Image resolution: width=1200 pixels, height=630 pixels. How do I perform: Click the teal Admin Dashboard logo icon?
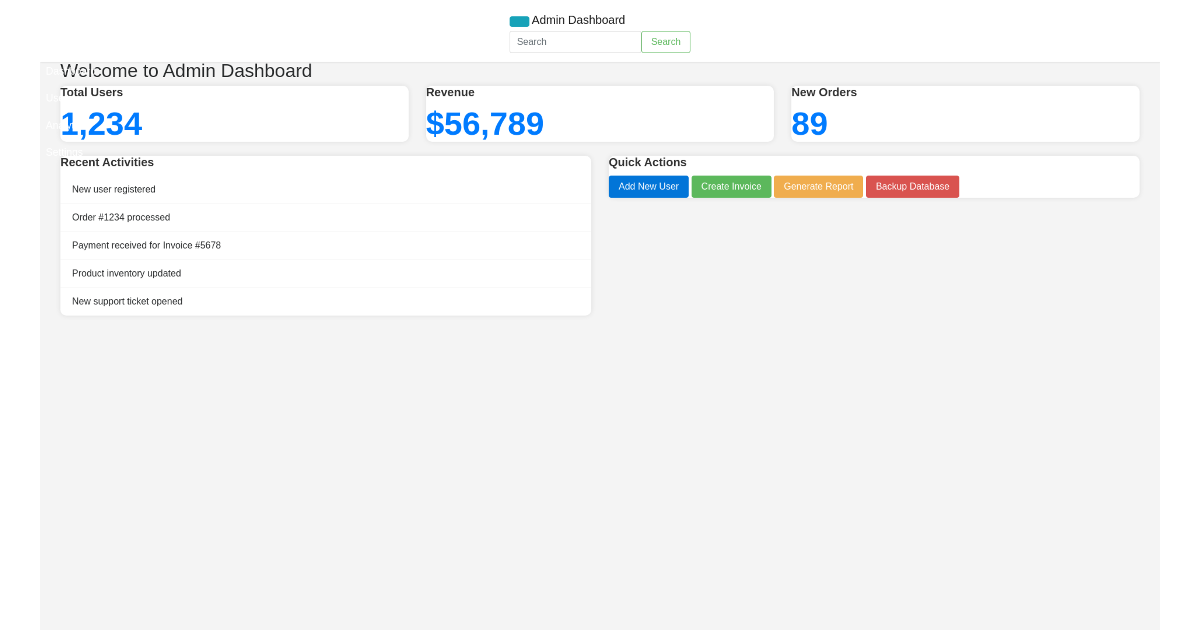click(518, 20)
